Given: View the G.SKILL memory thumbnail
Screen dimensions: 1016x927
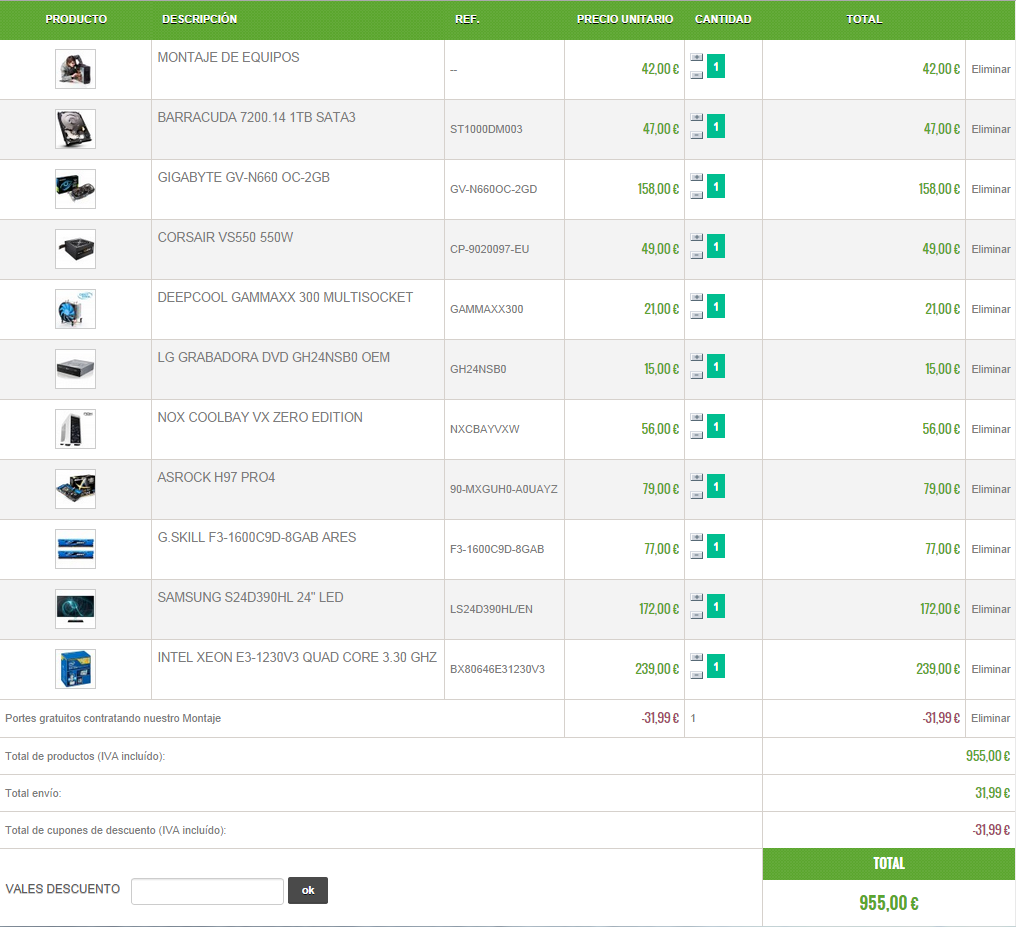Looking at the screenshot, I should (75, 549).
